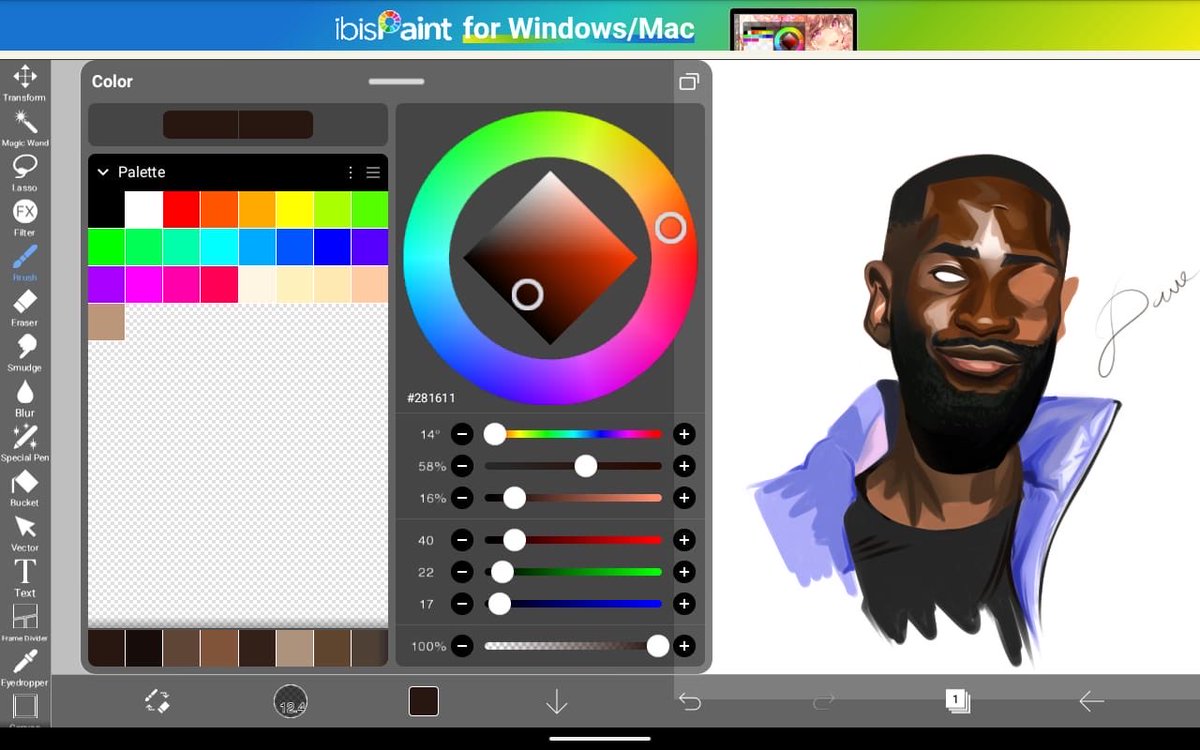Decrease blue value with minus at 17
This screenshot has width=1200, height=750.
pos(461,604)
